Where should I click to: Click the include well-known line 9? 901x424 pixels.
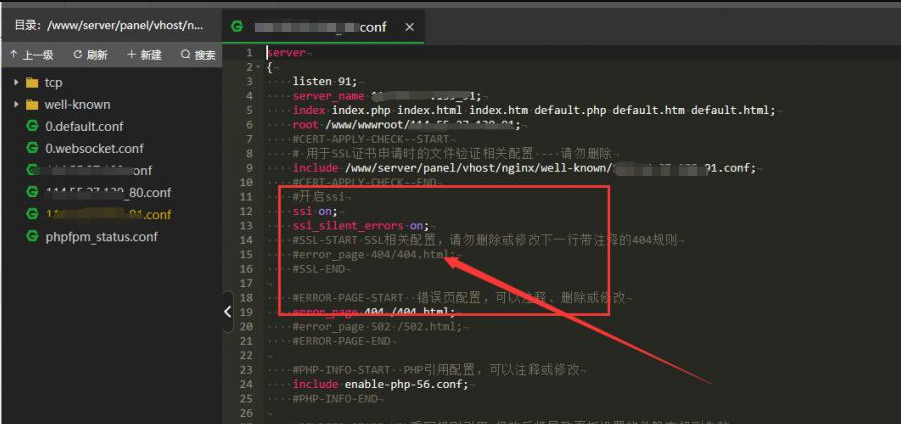click(x=525, y=168)
